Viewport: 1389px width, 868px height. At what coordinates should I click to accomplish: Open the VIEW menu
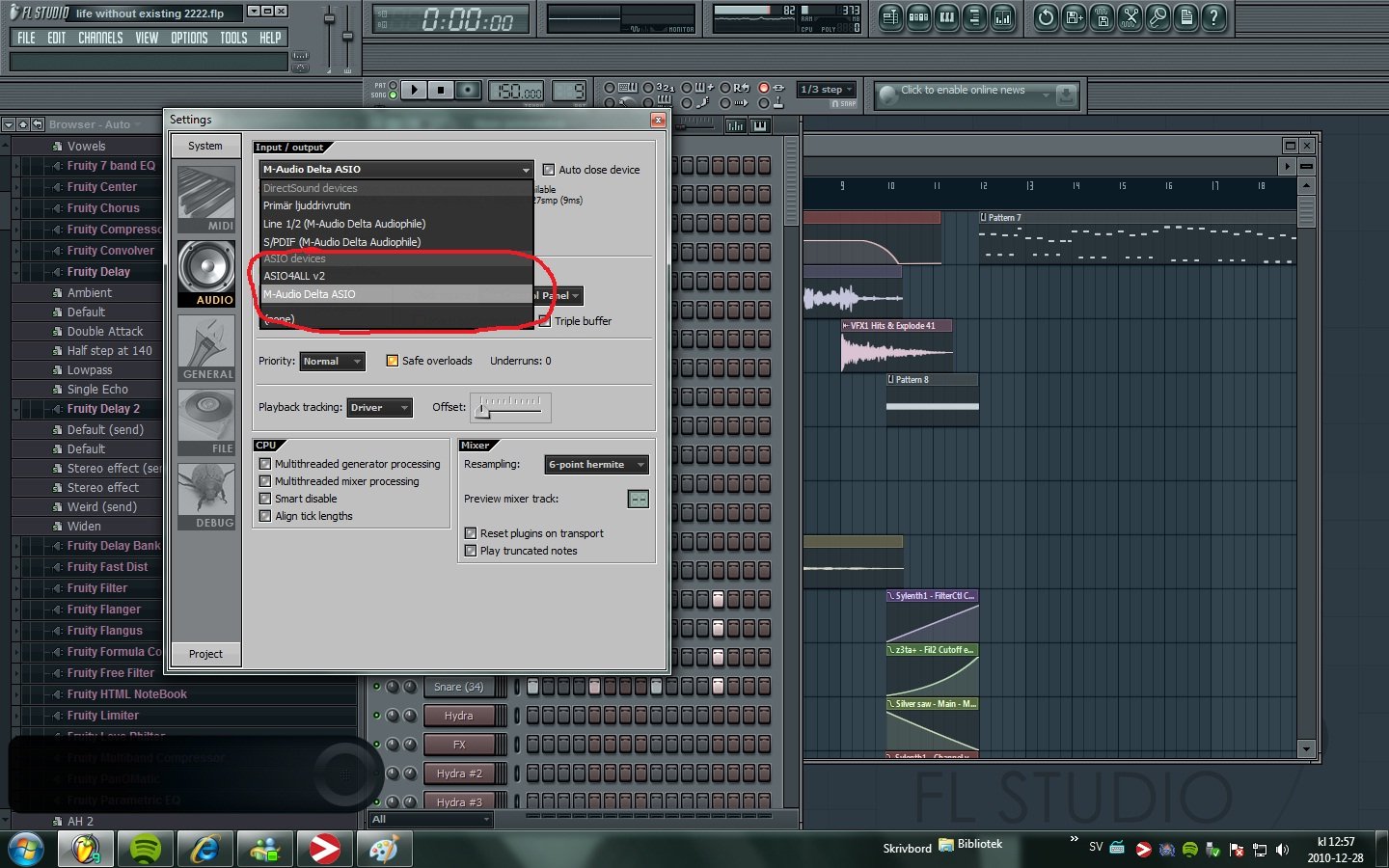[x=147, y=38]
